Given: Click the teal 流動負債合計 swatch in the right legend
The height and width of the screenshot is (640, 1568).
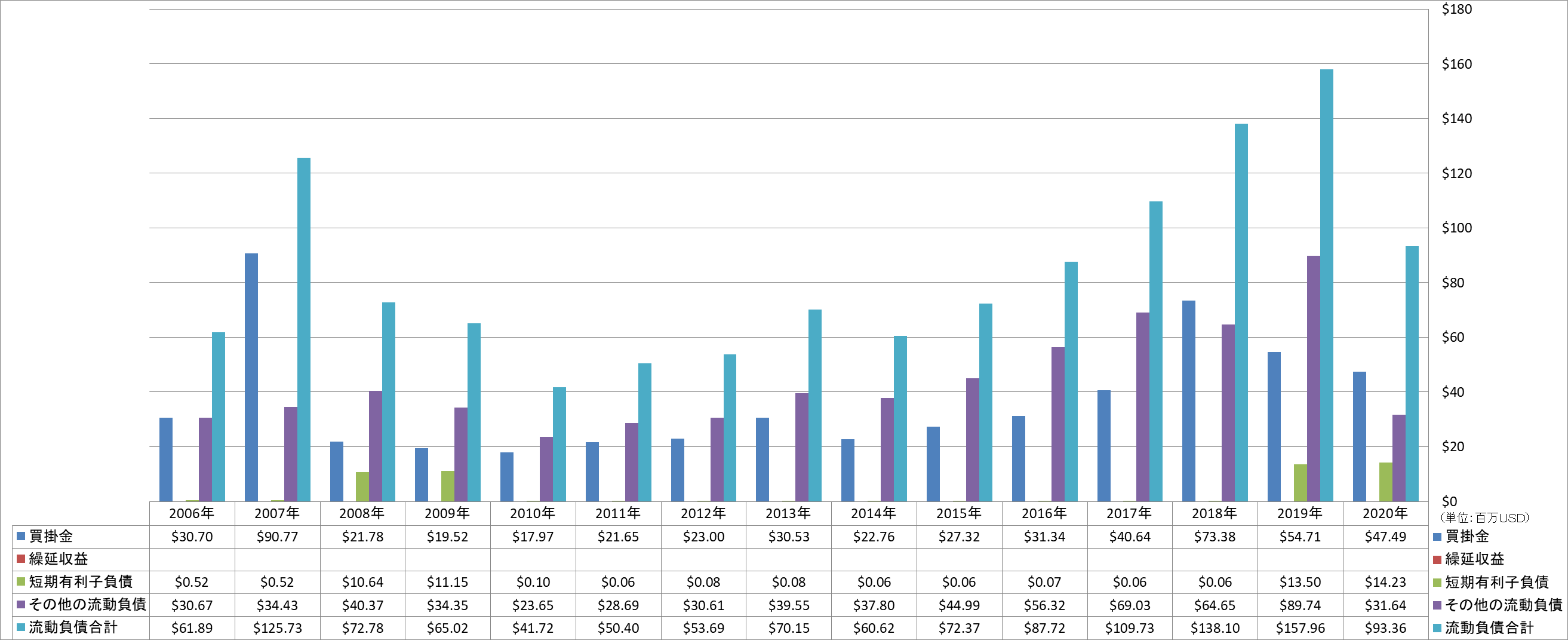Looking at the screenshot, I should pyautogui.click(x=1437, y=628).
